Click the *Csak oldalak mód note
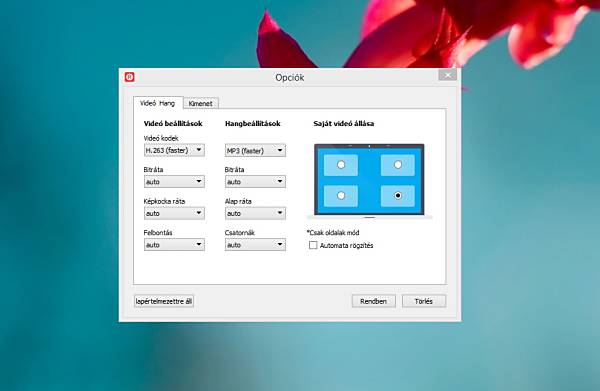Screen dimensions: 600x391 (333, 233)
